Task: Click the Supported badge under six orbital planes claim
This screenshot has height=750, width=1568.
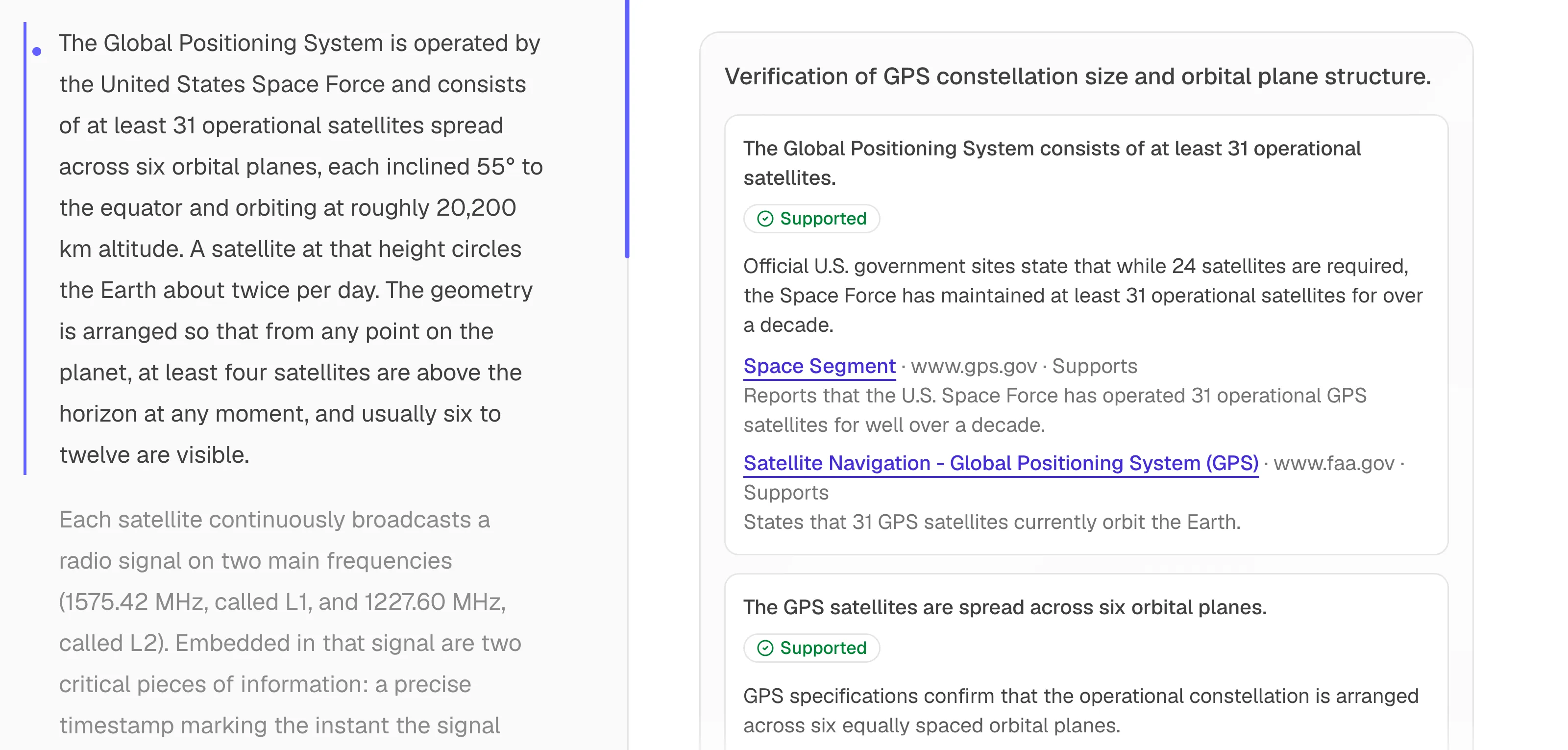Action: point(811,648)
